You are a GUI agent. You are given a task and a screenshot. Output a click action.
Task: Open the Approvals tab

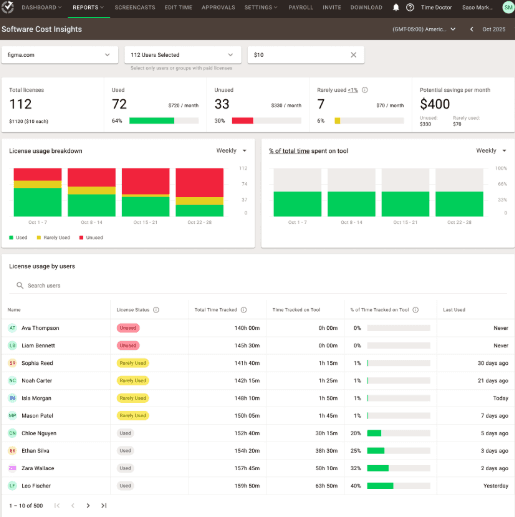coord(218,7)
